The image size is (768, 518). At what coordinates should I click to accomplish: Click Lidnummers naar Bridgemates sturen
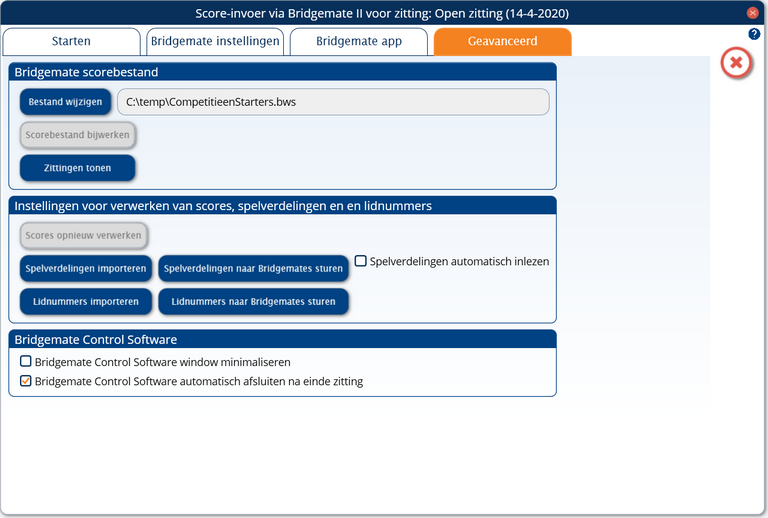253,302
